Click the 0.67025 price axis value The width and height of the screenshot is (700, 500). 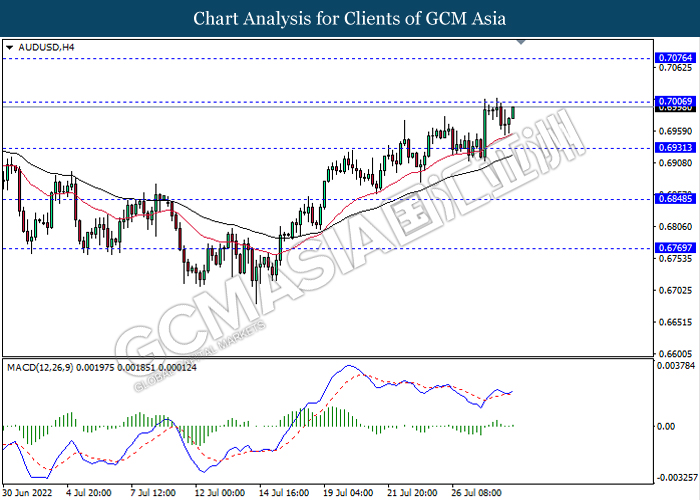[x=675, y=291]
